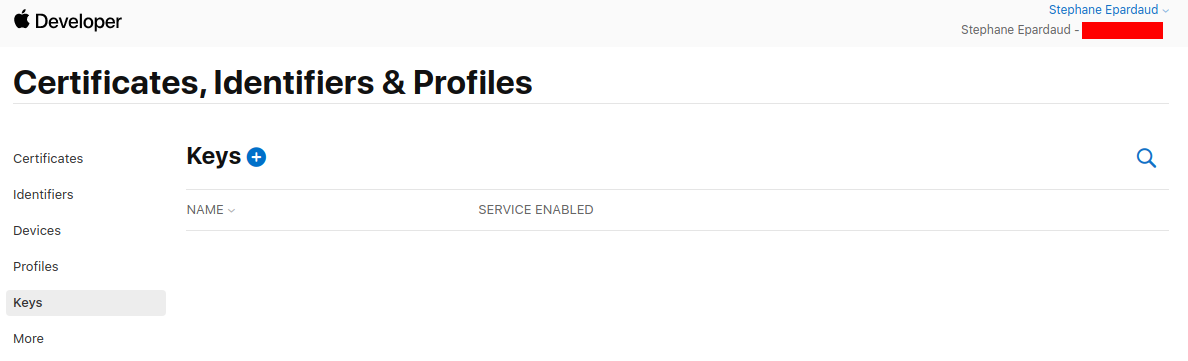
Task: Select Profiles from the sidebar
Action: point(36,266)
